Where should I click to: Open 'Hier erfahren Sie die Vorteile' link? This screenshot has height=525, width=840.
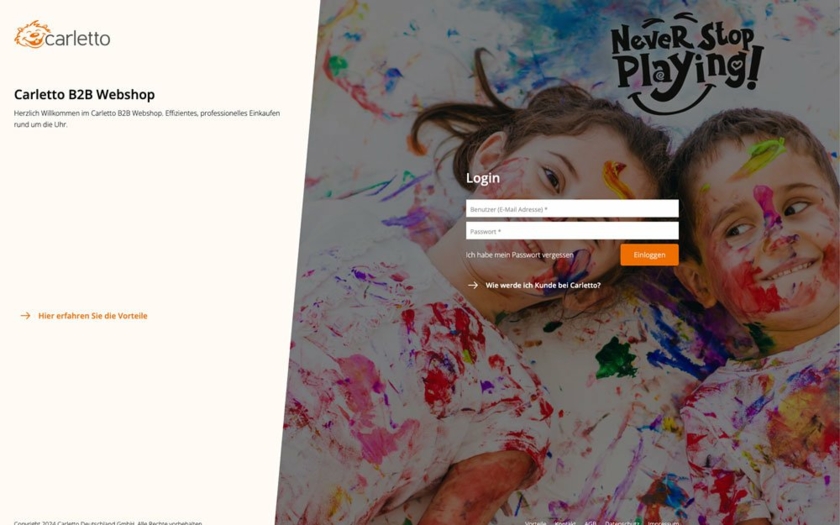click(93, 316)
